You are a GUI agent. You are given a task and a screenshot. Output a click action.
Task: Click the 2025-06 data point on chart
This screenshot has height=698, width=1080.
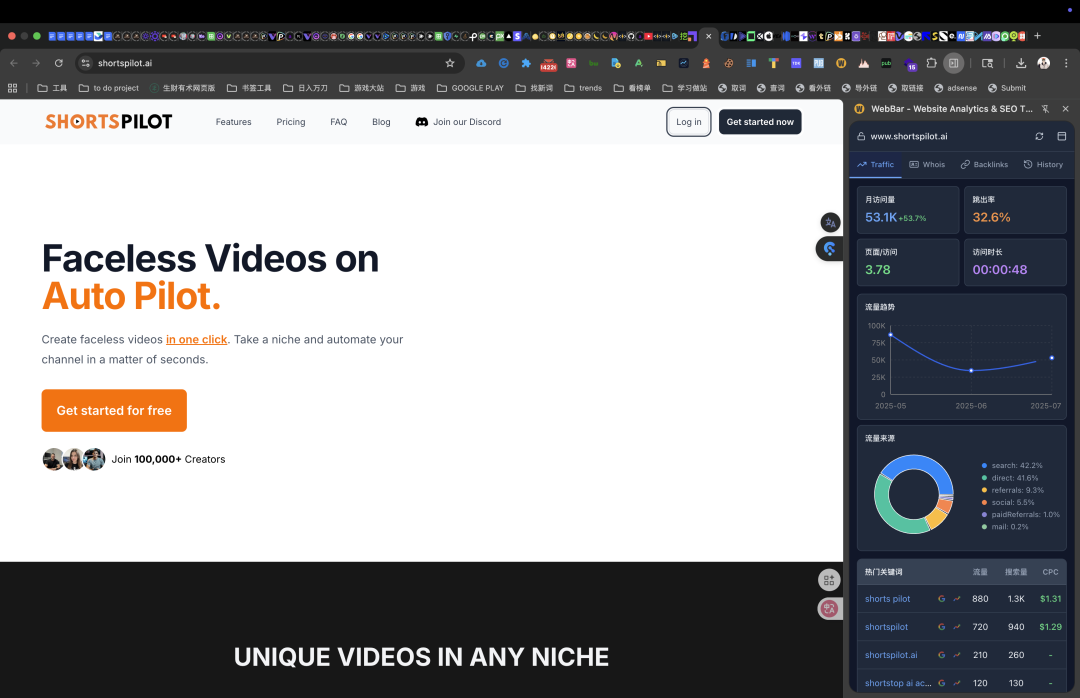(x=971, y=371)
